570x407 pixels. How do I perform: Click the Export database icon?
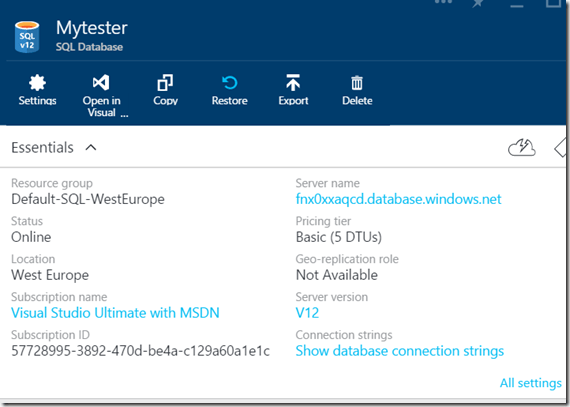click(293, 83)
